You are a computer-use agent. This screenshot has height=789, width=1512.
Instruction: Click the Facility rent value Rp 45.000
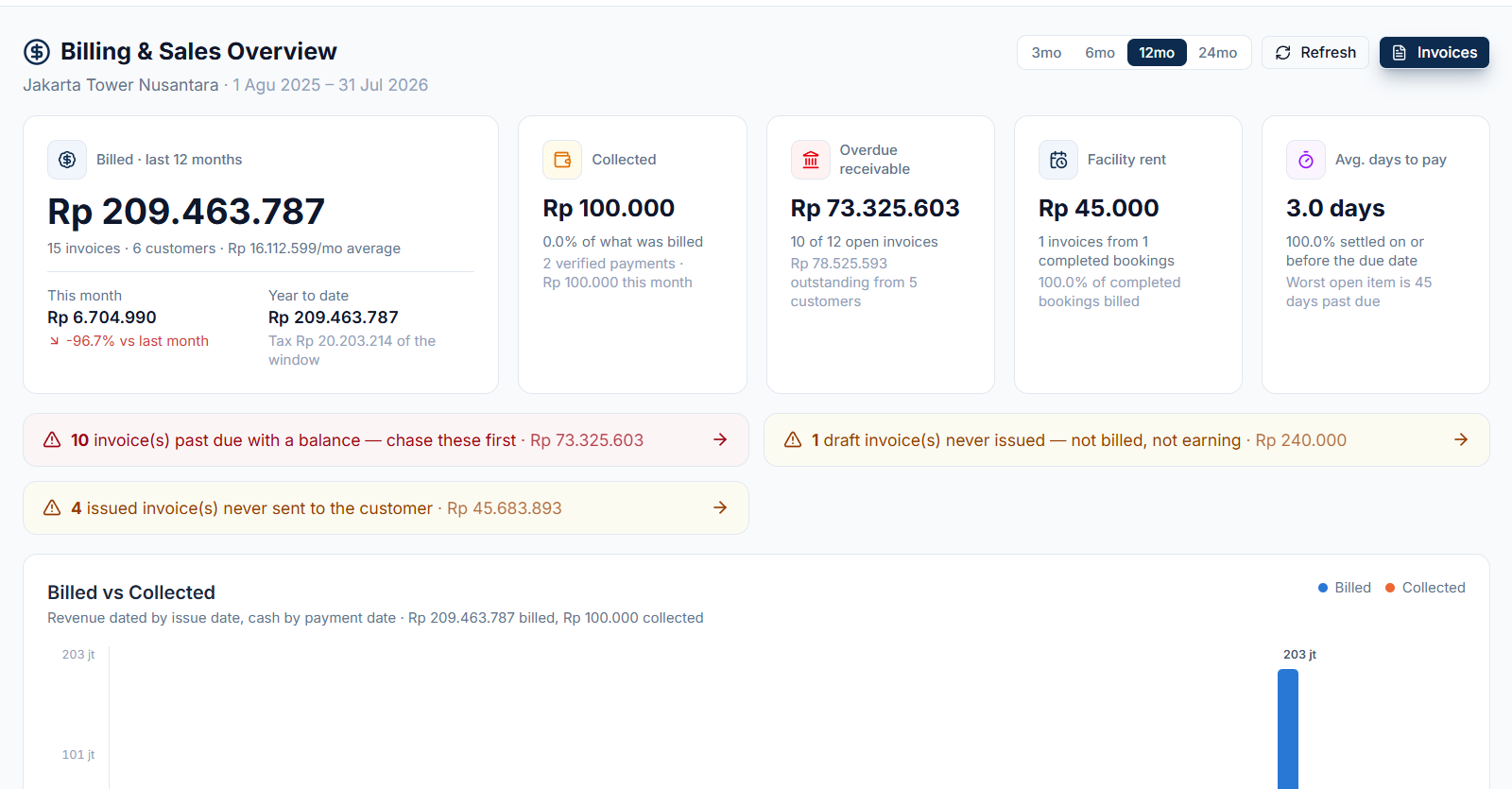tap(1099, 208)
